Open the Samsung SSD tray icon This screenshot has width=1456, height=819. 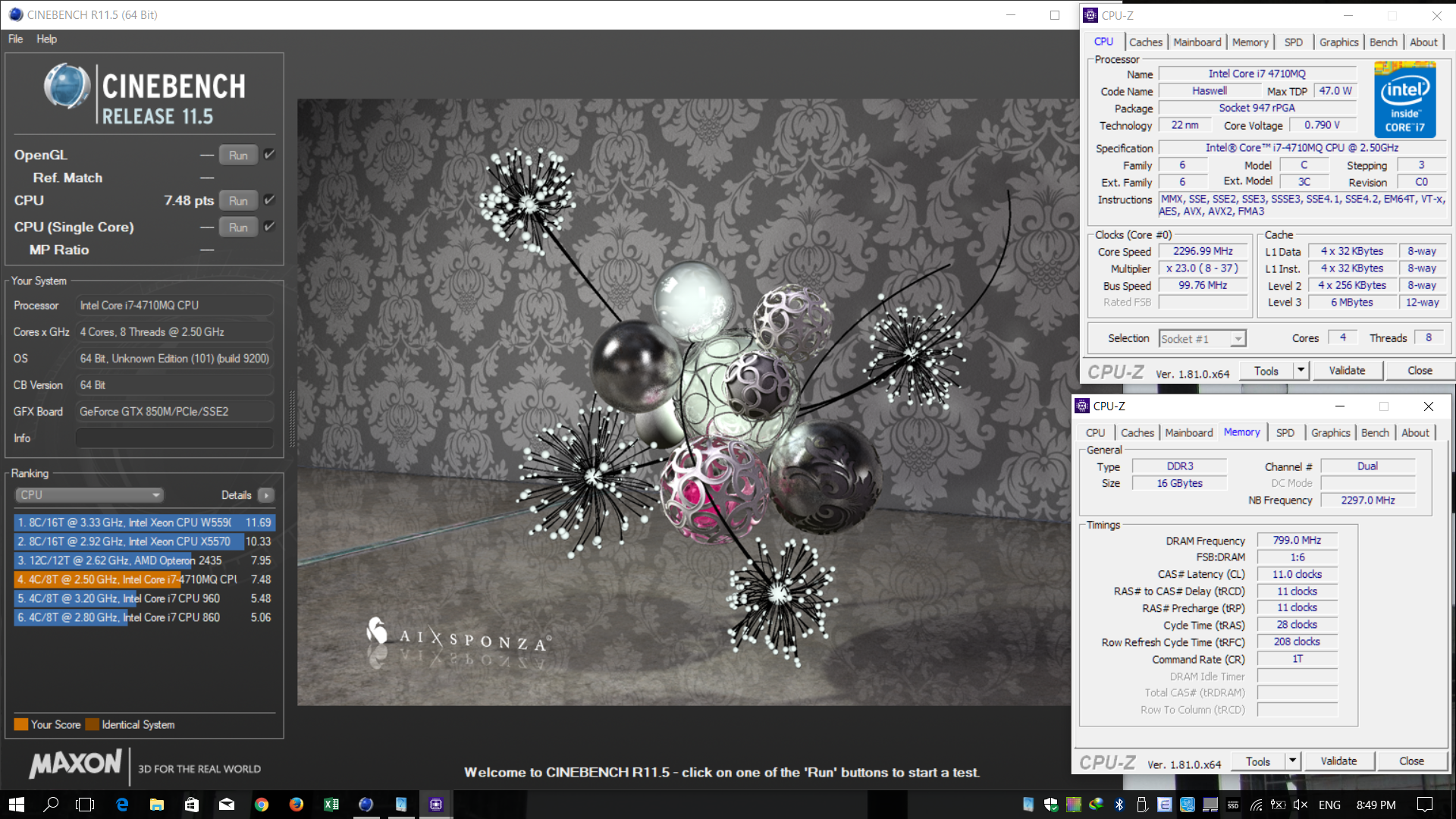1233,805
